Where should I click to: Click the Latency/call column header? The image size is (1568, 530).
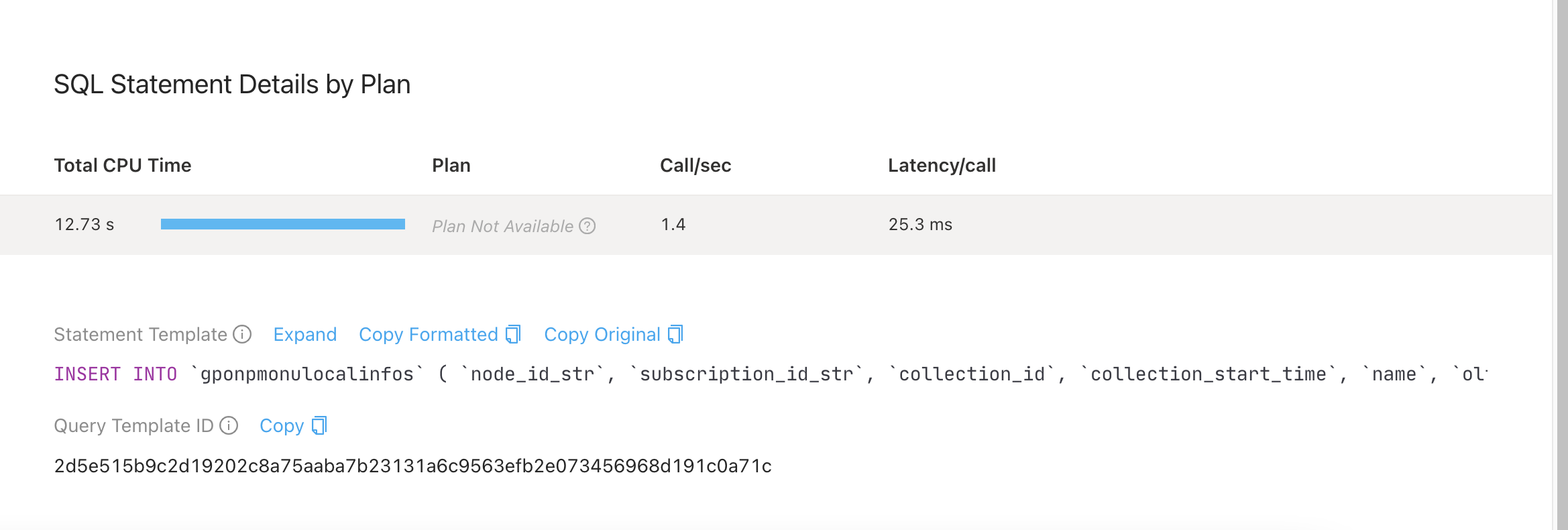942,165
